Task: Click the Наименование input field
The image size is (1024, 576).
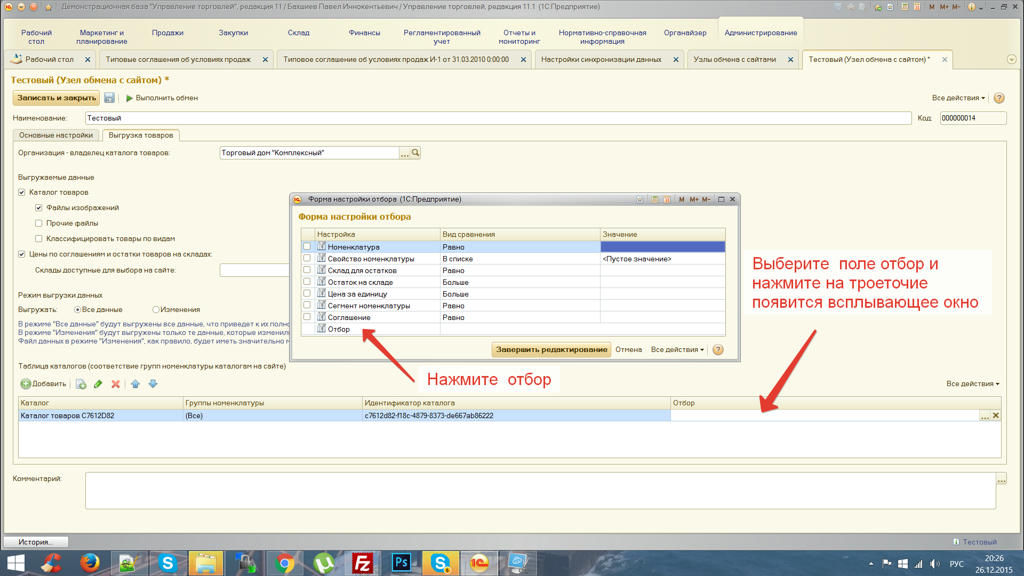Action: (x=498, y=118)
